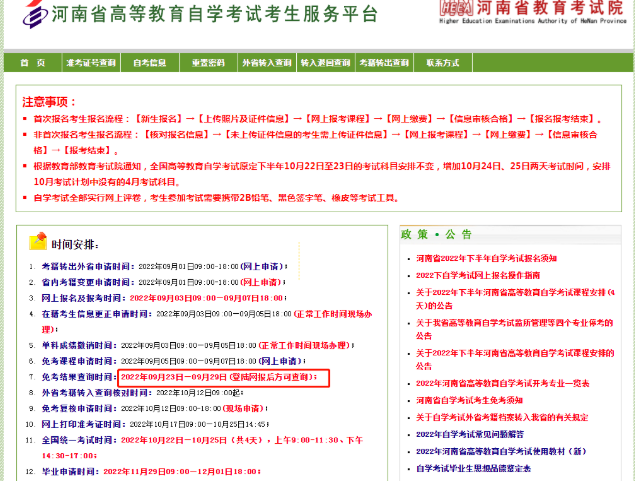Click the 免考课程申请时间 schedule entry
Image resolution: width=635 pixels, height=481 pixels.
click(174, 361)
